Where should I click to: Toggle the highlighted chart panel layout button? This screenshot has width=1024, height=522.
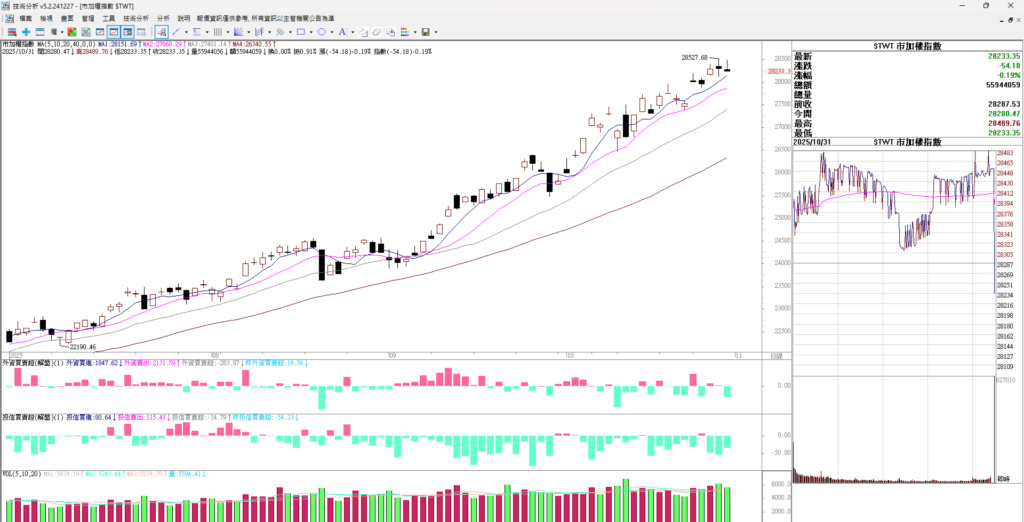point(114,32)
